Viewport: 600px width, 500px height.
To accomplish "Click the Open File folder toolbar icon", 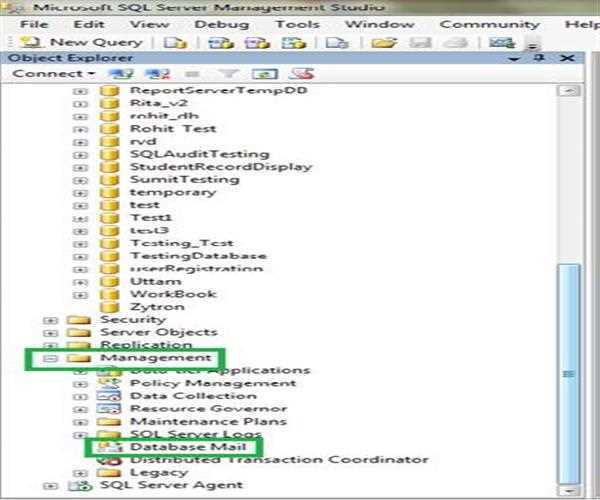I will 379,43.
